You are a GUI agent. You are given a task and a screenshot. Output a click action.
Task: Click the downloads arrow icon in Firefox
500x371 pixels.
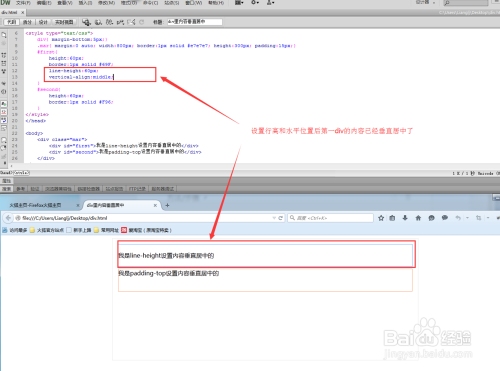(405, 218)
